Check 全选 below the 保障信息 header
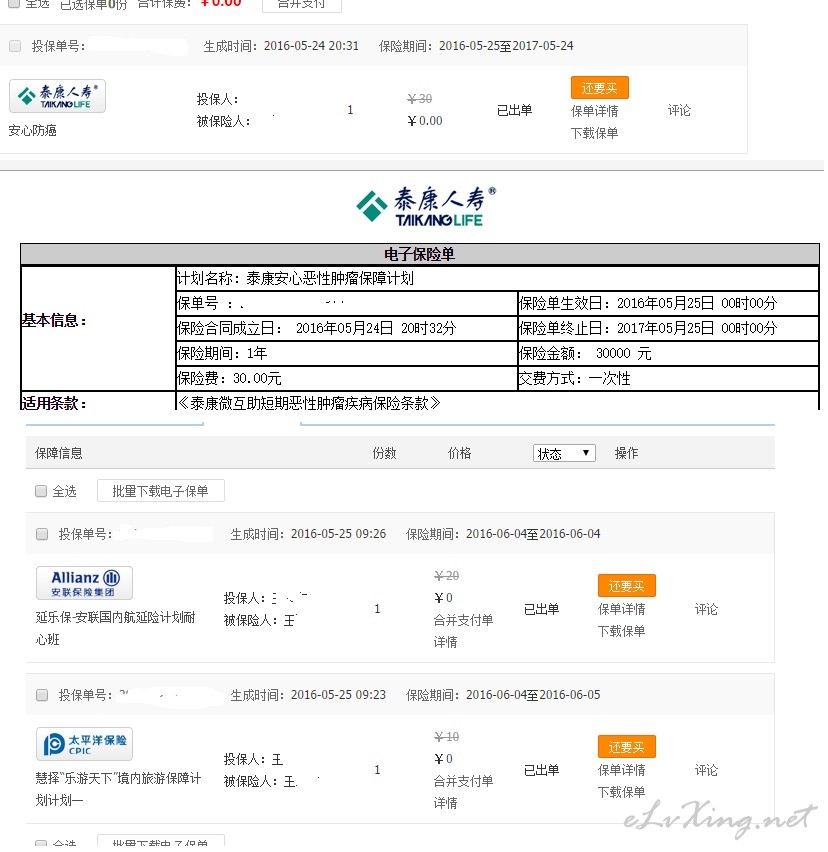Image resolution: width=828 pixels, height=852 pixels. [41, 491]
